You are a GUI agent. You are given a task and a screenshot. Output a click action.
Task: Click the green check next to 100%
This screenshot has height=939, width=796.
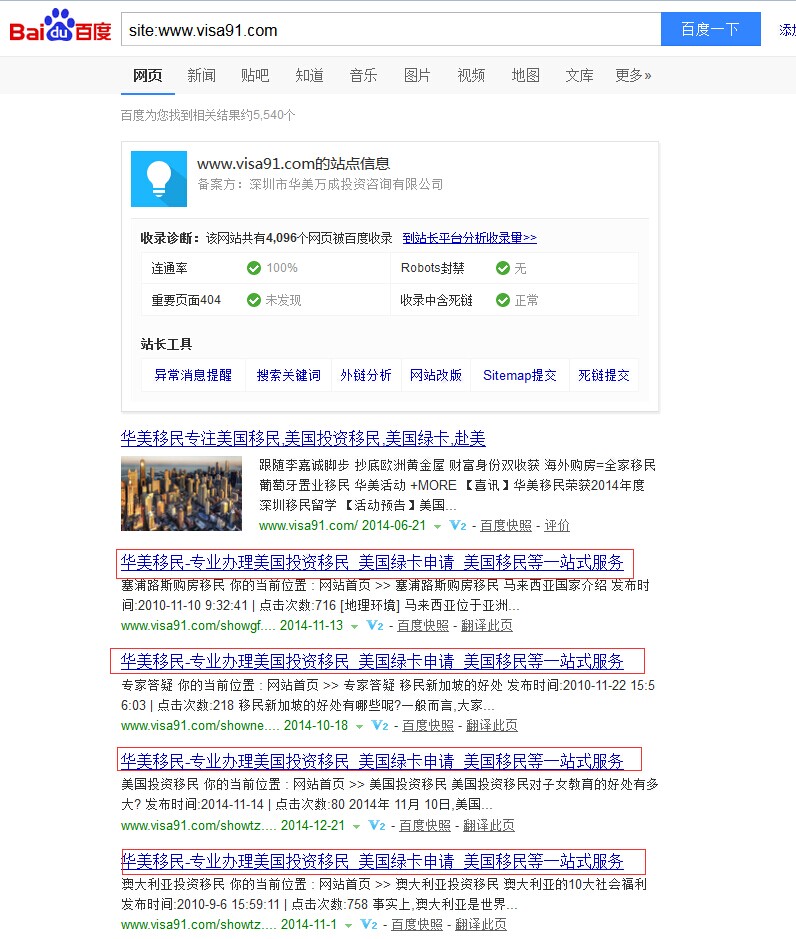(254, 268)
